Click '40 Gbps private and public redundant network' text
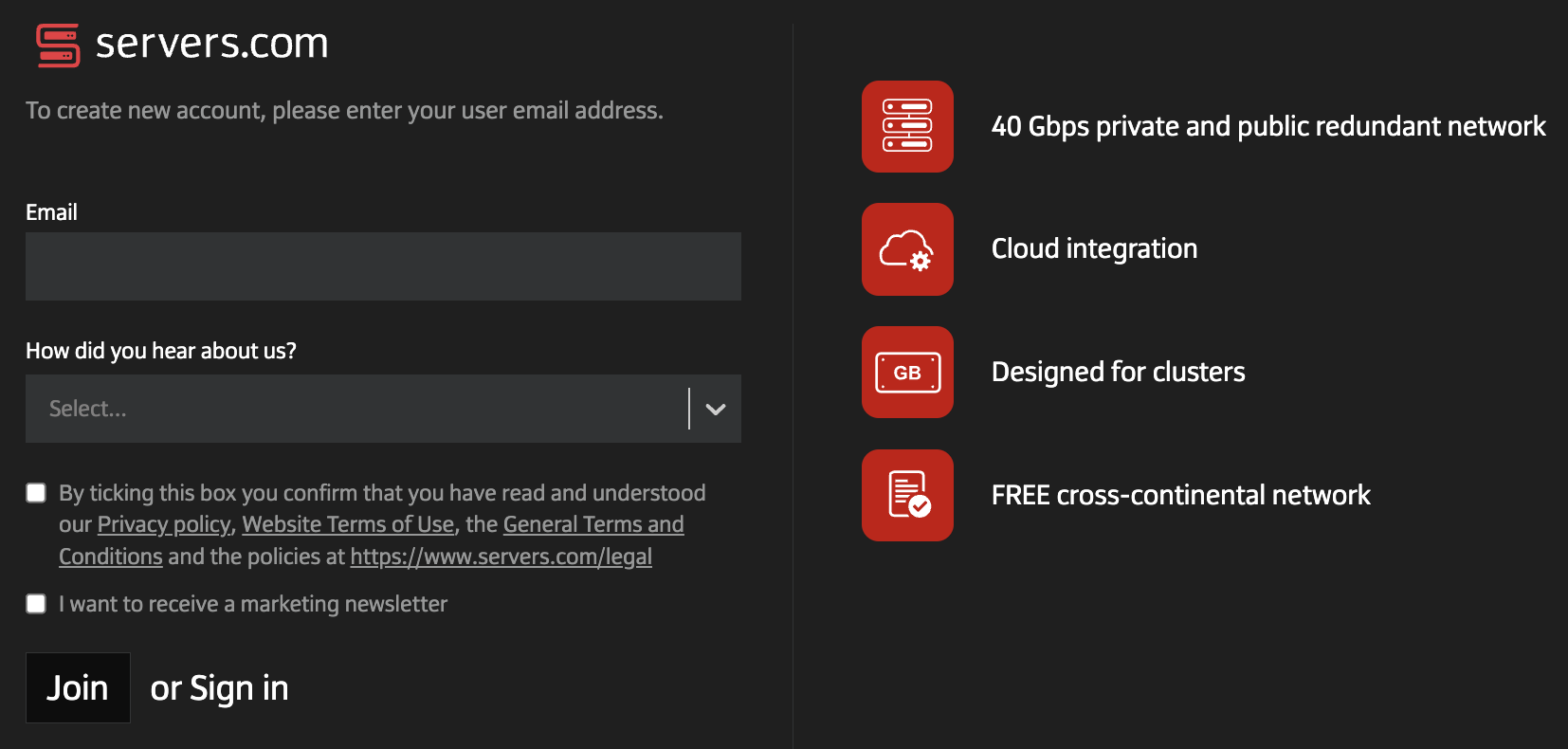Viewport: 1568px width, 749px height. 1268,126
